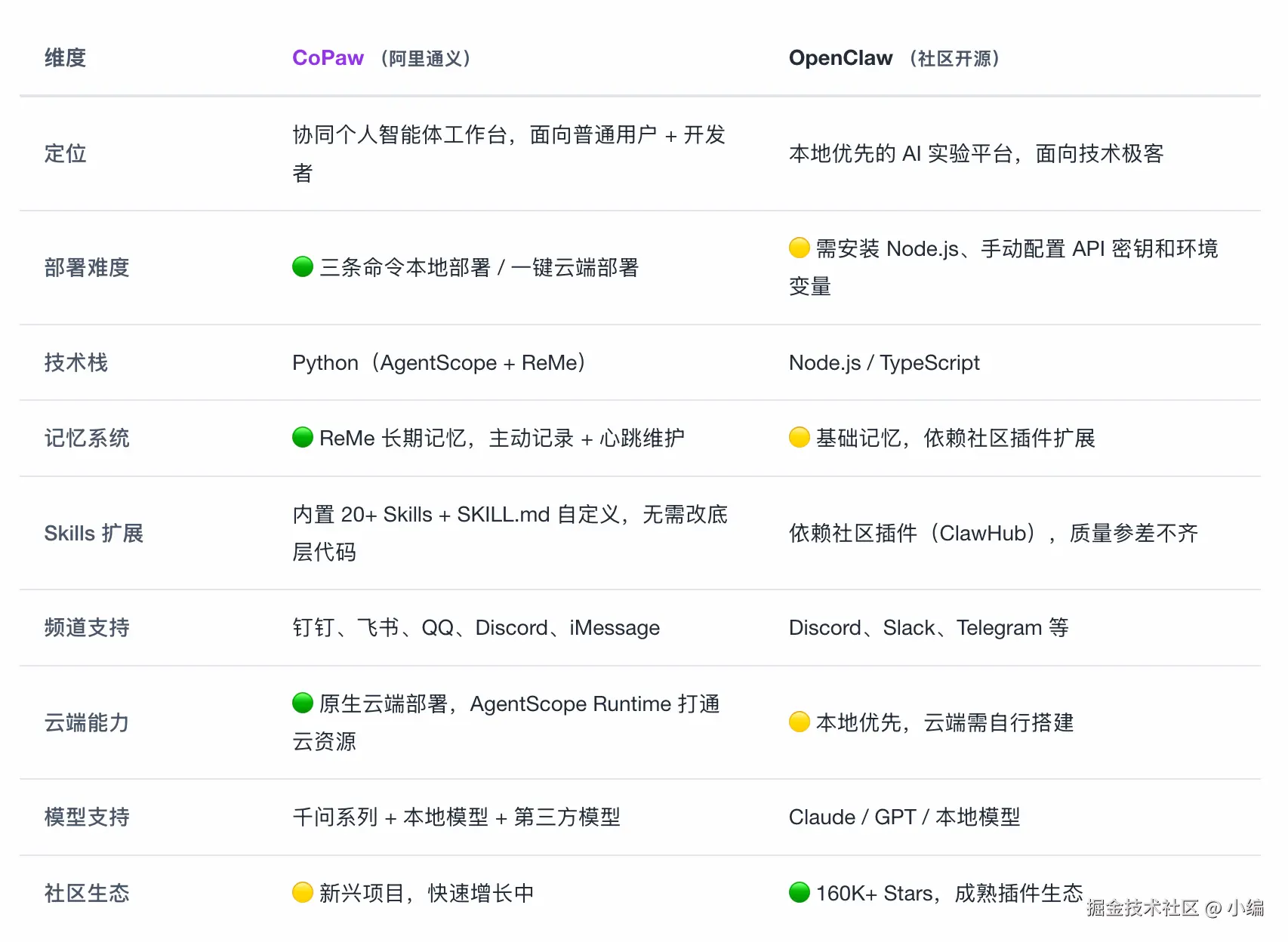Viewport: 1288px width, 942px height.
Task: Click the purple CoPaw header link
Action: coord(328,58)
